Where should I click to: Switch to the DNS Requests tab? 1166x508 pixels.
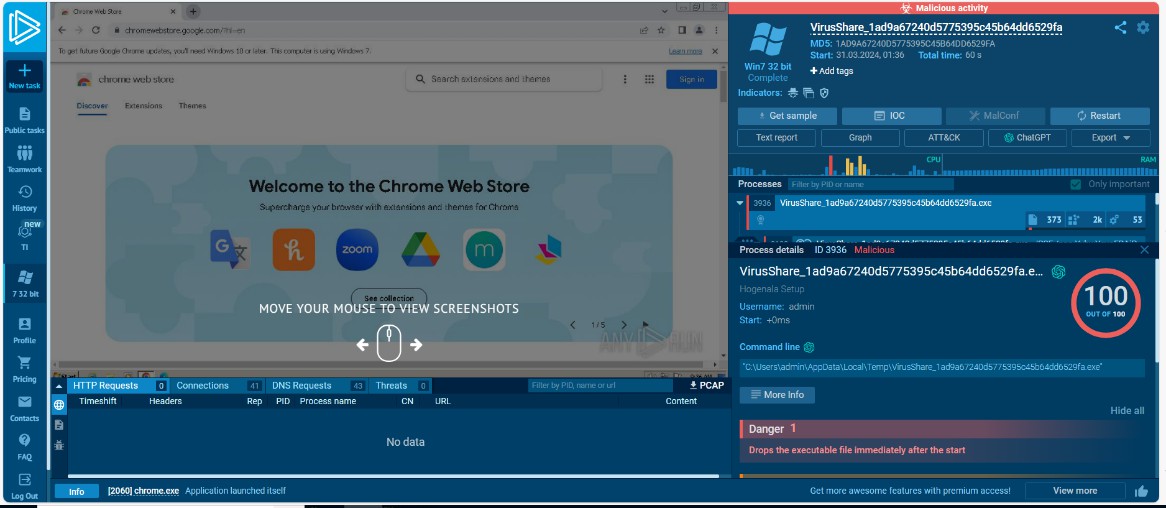pos(302,386)
